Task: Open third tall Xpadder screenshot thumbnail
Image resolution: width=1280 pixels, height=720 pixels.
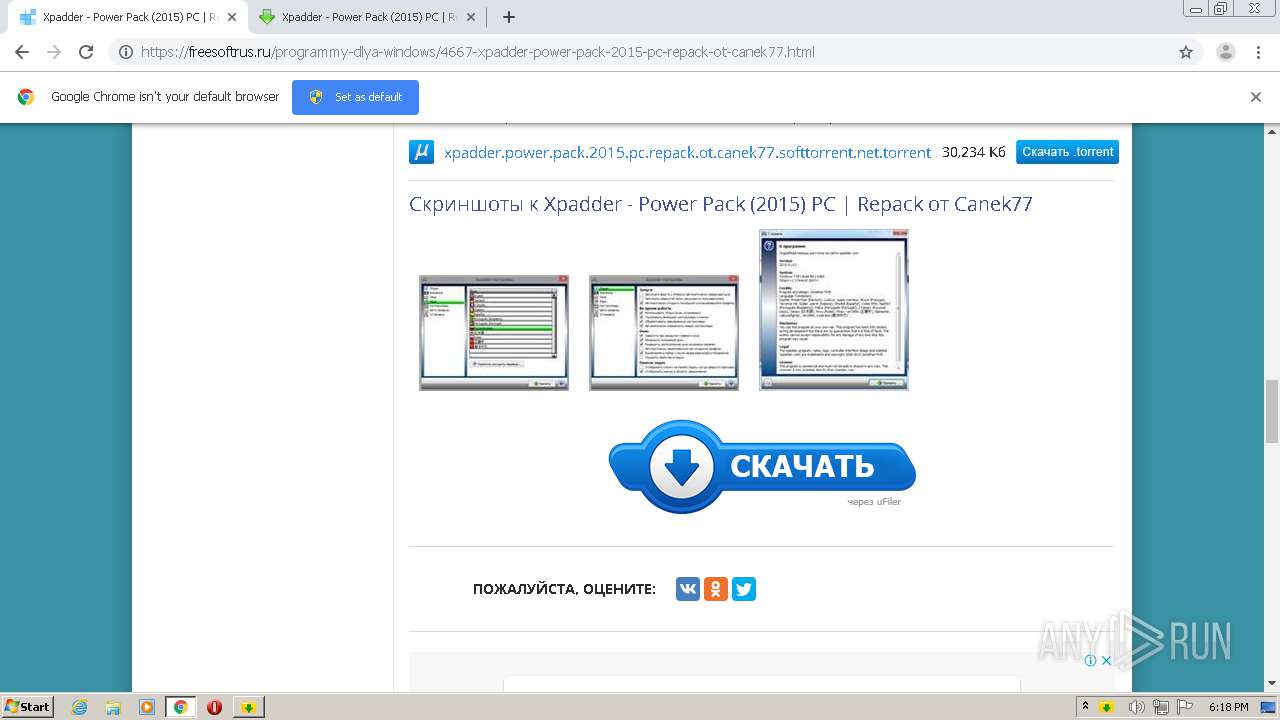Action: [x=834, y=310]
